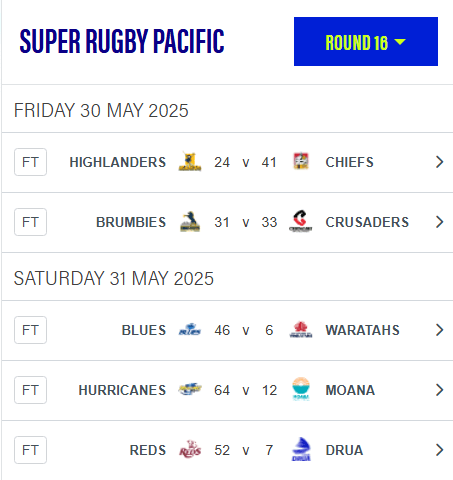Click the Blues team logo
Screen dimensions: 453x480
tap(190, 329)
